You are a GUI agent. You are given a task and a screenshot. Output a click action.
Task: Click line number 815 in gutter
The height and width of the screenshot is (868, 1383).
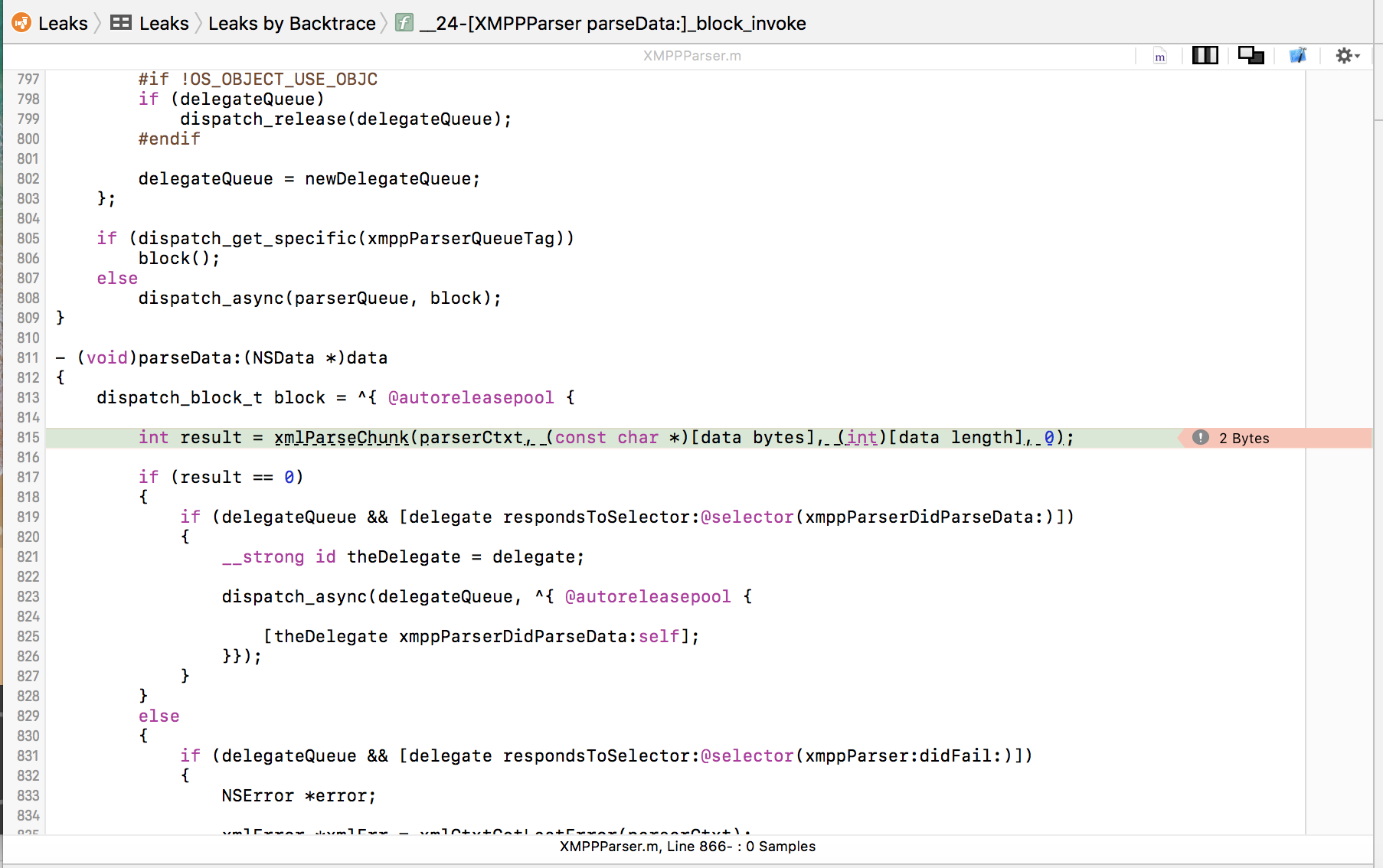pos(28,438)
